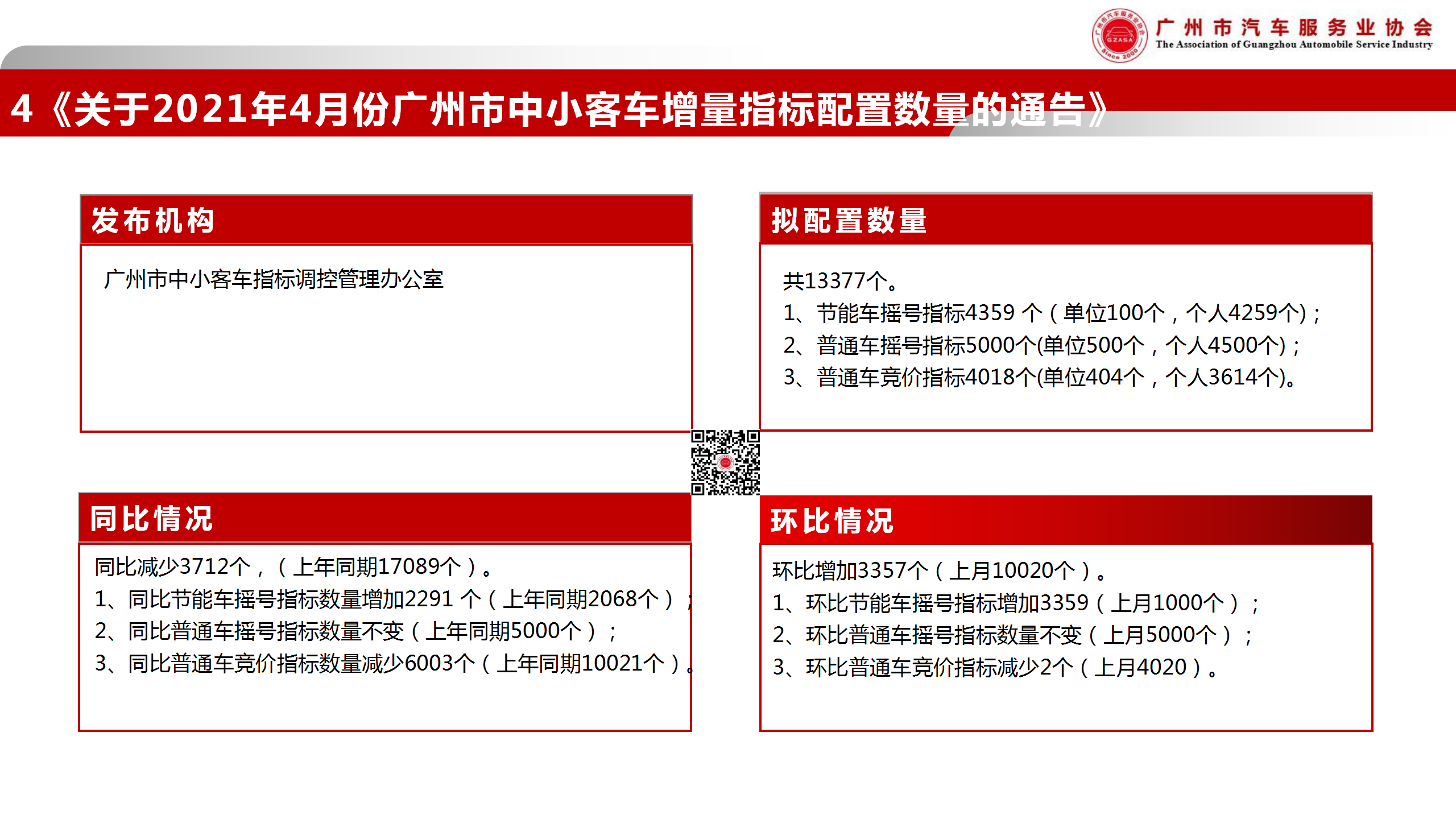Click the 同比情况 section header
This screenshot has width=1456, height=819.
tap(385, 518)
